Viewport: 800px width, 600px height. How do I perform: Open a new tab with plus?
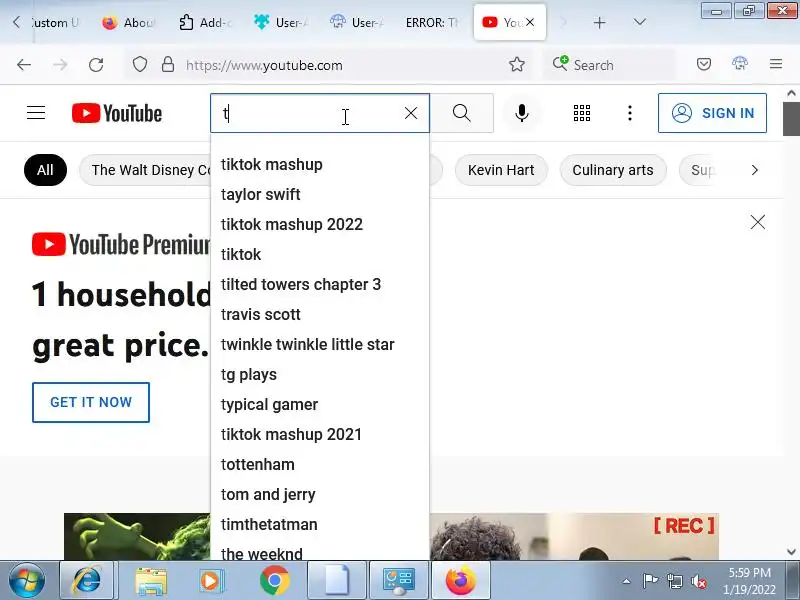599,22
